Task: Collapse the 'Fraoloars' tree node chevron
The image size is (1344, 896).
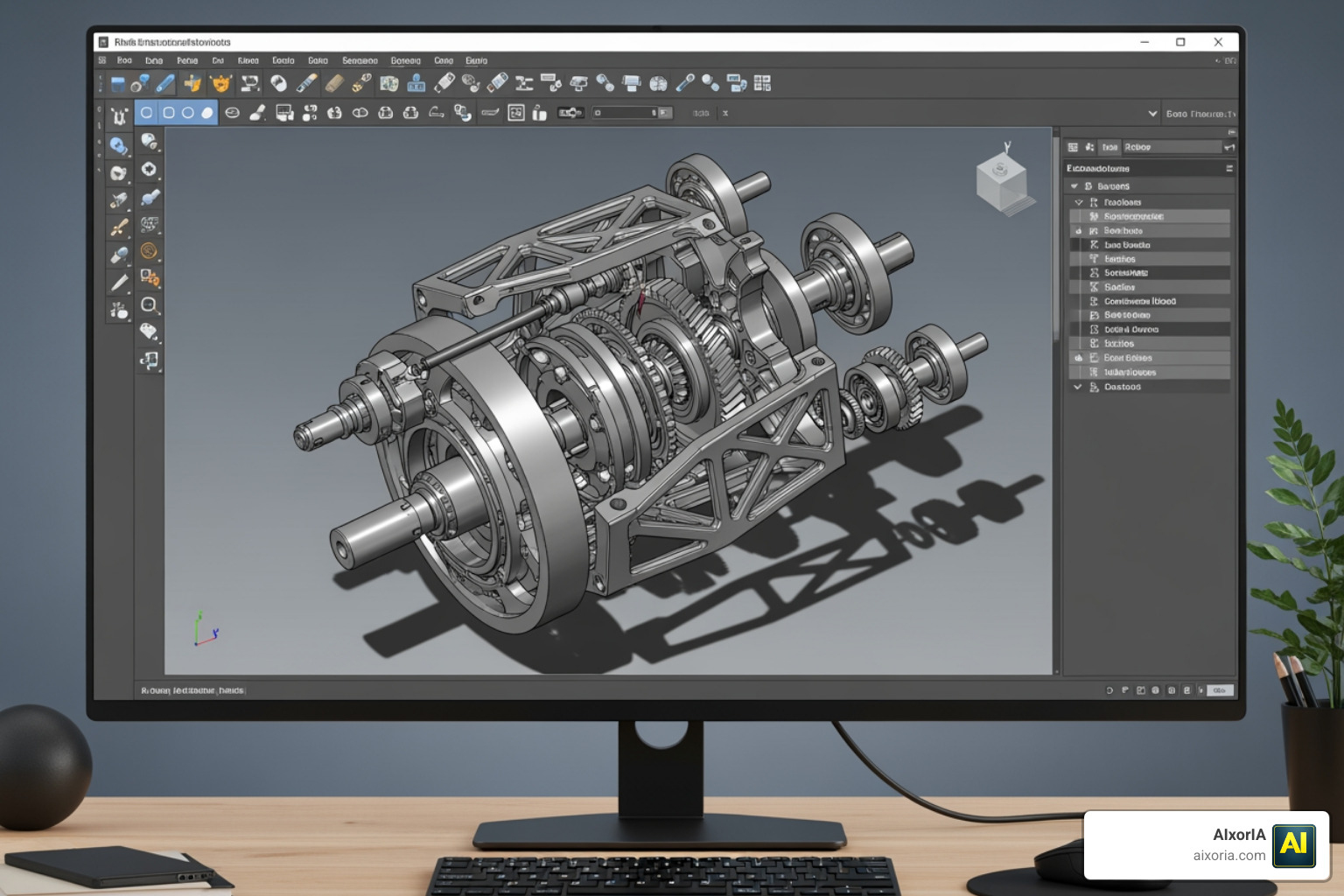Action: click(x=1079, y=202)
